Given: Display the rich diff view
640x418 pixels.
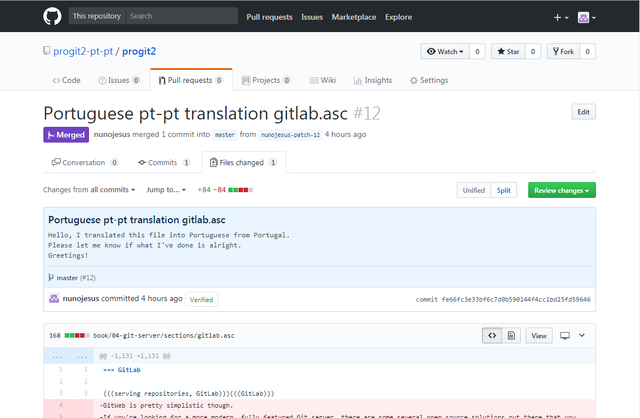Looking at the screenshot, I should 511,336.
